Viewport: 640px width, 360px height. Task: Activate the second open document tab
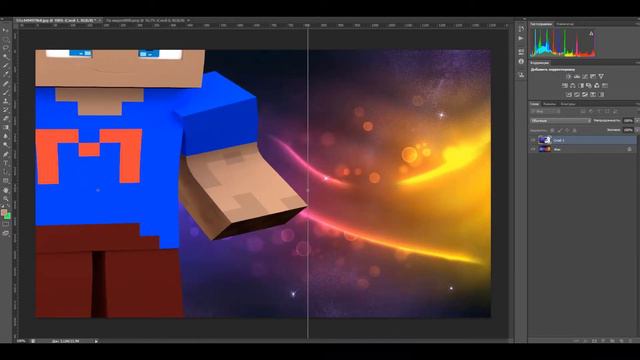click(x=147, y=20)
